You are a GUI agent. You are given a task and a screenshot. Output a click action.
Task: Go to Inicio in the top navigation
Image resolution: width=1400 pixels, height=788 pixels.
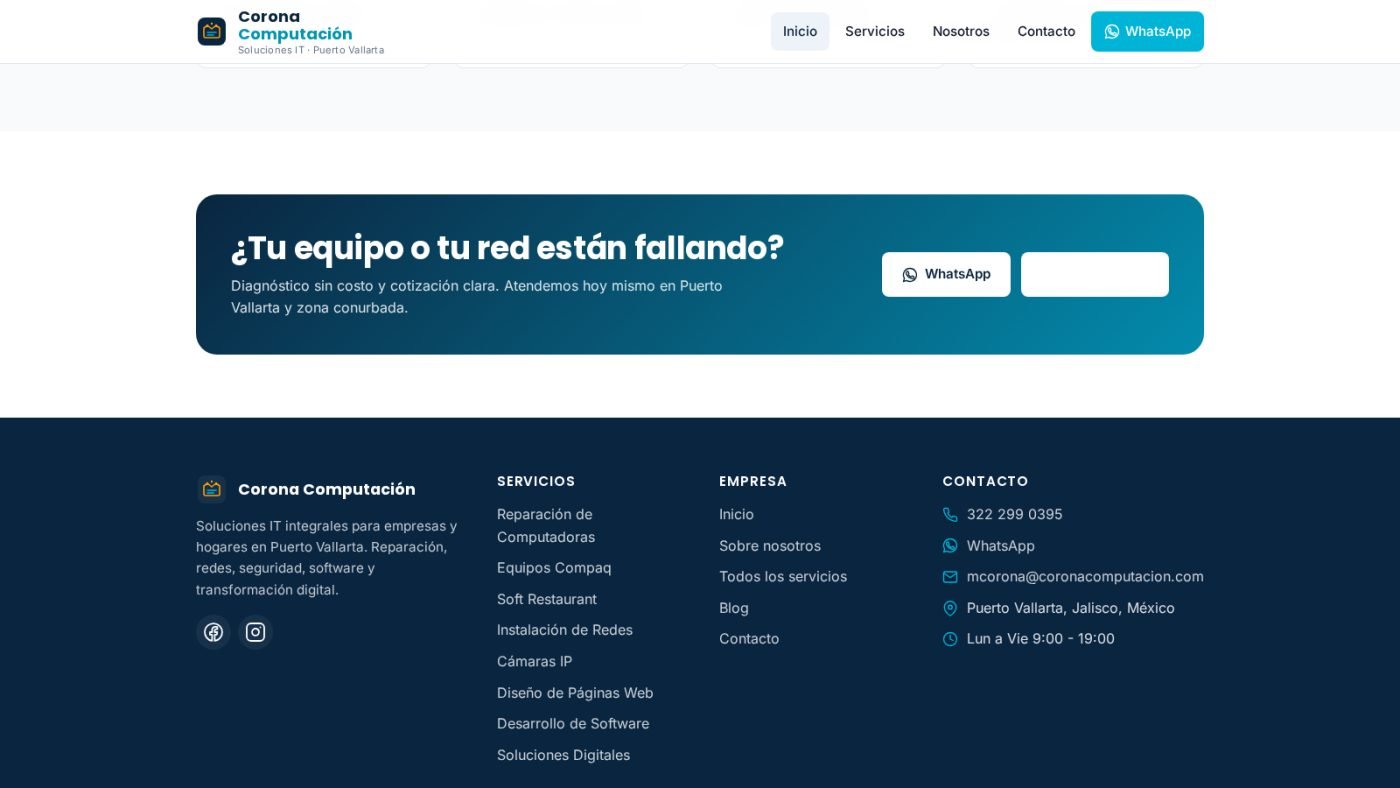pos(800,31)
